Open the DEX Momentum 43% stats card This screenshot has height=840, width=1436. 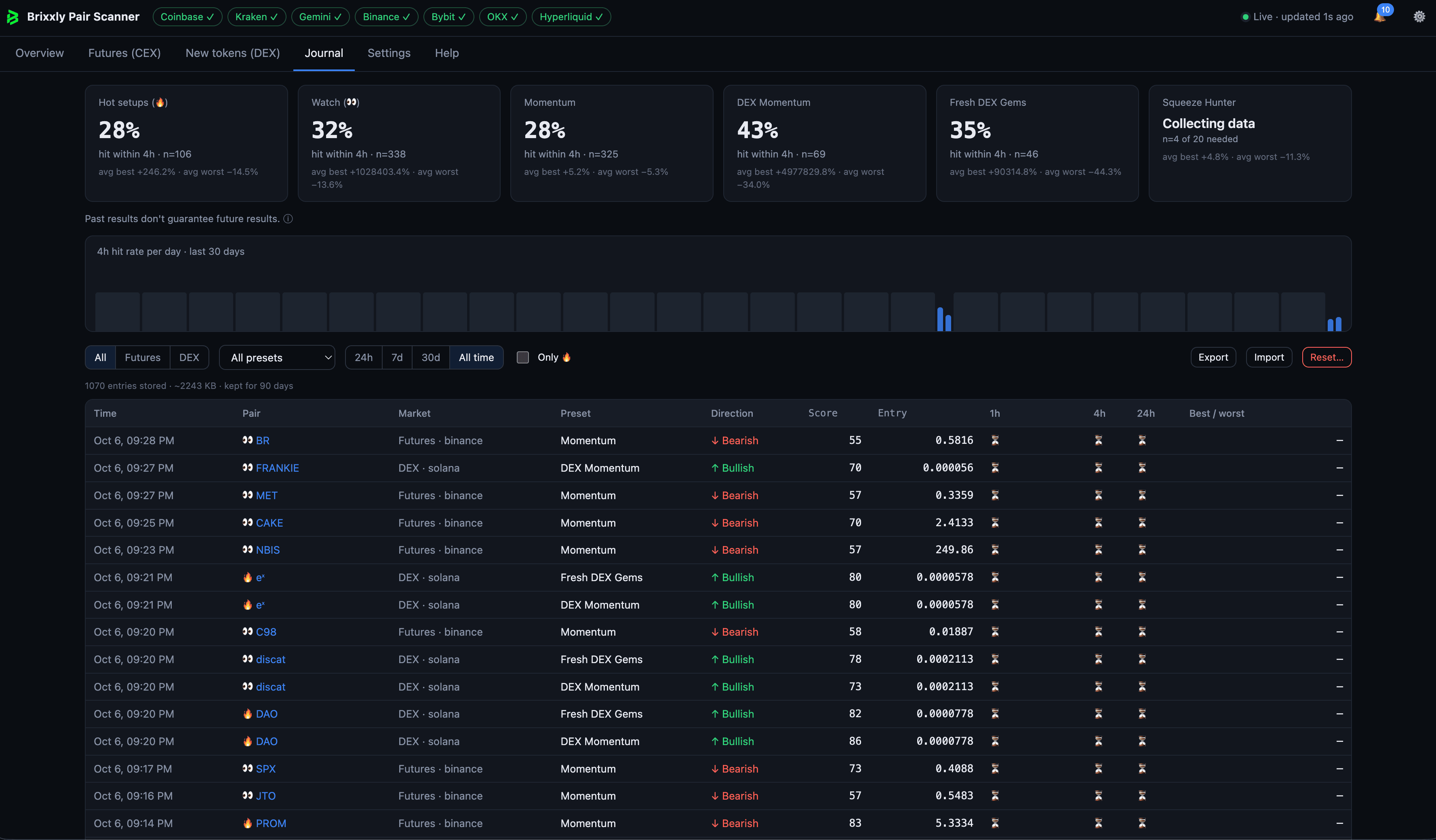824,143
